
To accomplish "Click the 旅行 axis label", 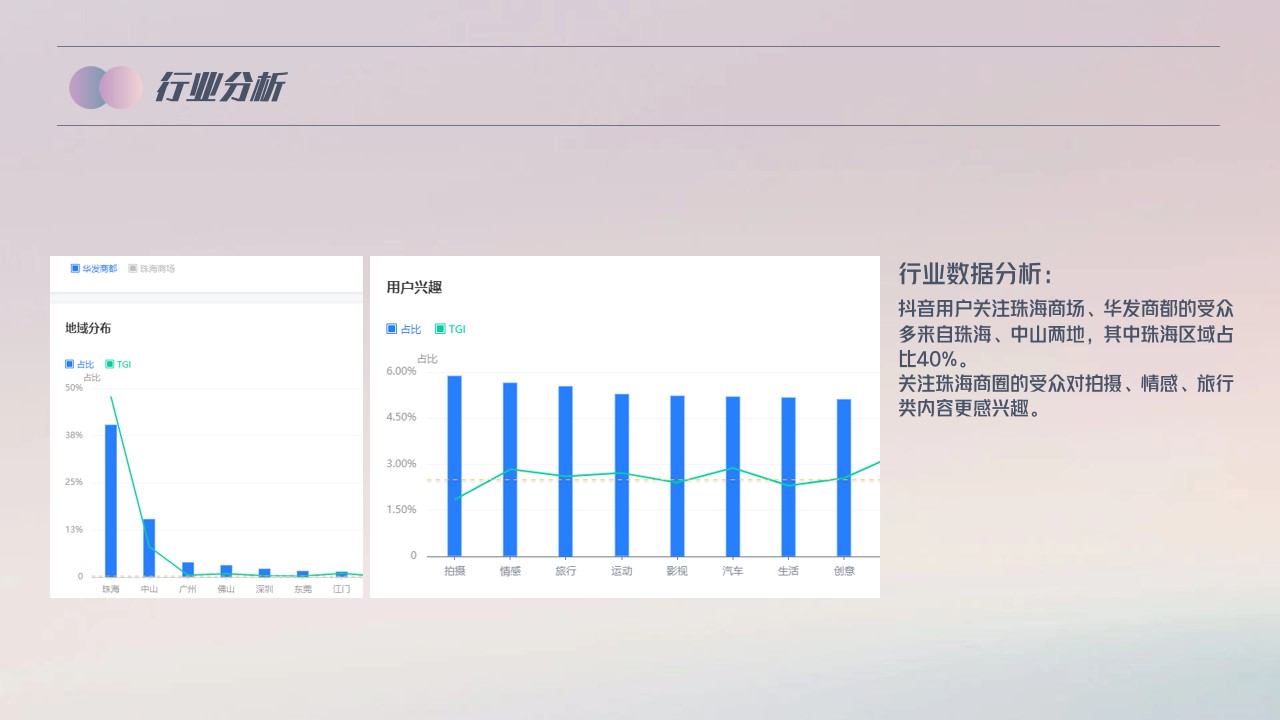I will tap(566, 571).
